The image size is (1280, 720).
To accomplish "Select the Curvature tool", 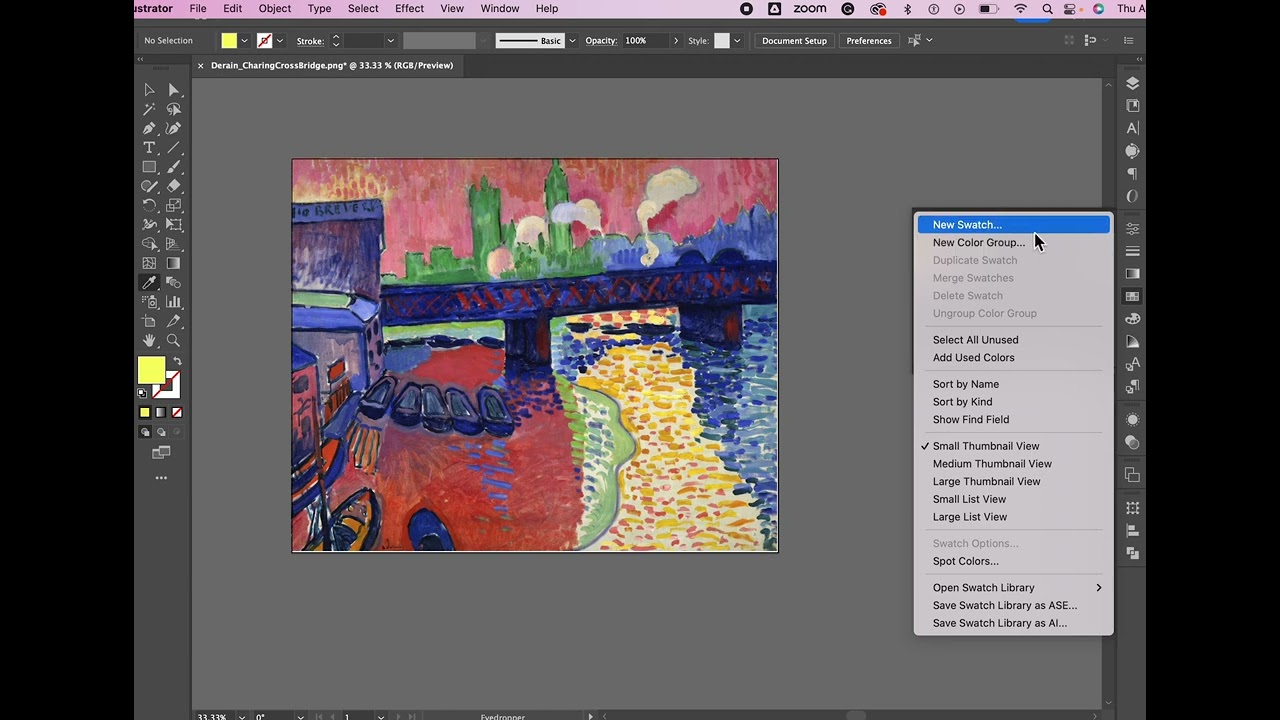I will pos(174,128).
